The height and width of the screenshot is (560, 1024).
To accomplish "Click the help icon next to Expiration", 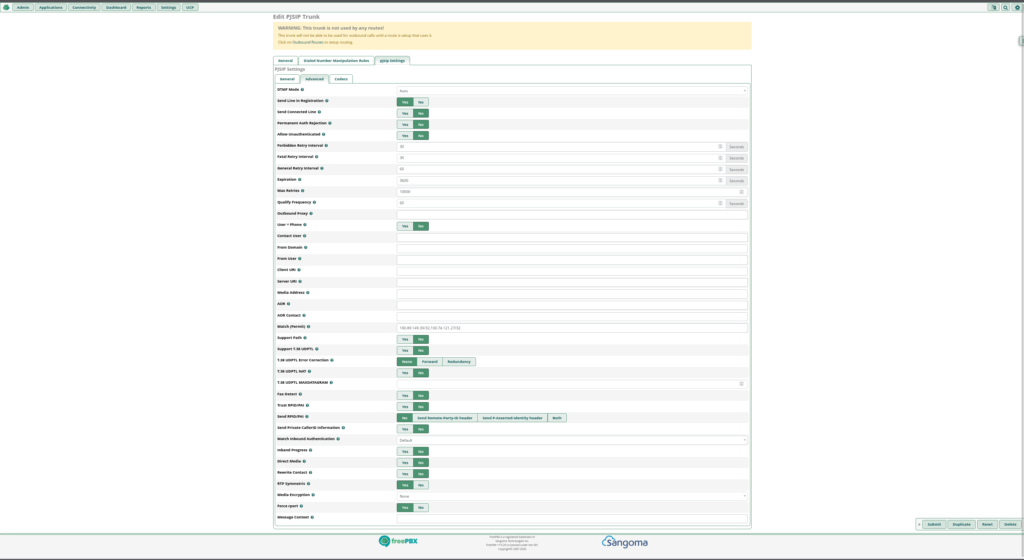I will click(300, 180).
